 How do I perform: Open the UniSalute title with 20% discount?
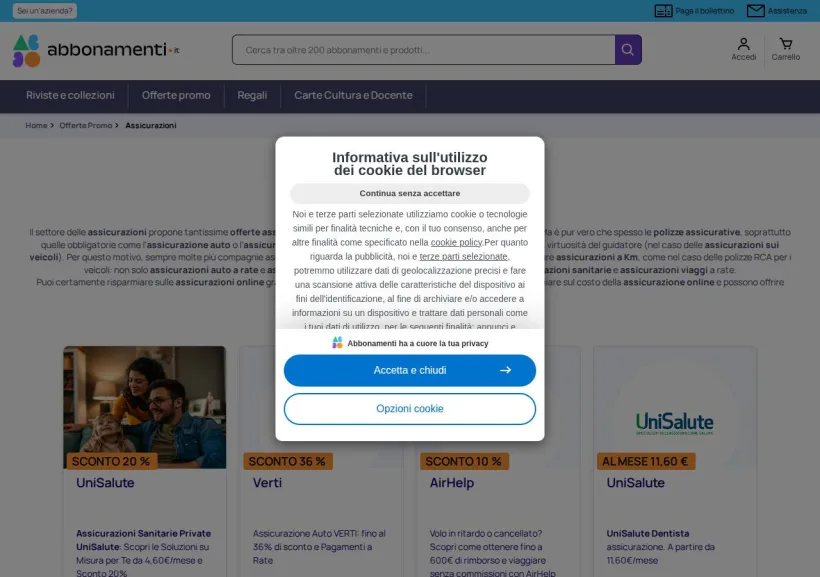[x=105, y=482]
